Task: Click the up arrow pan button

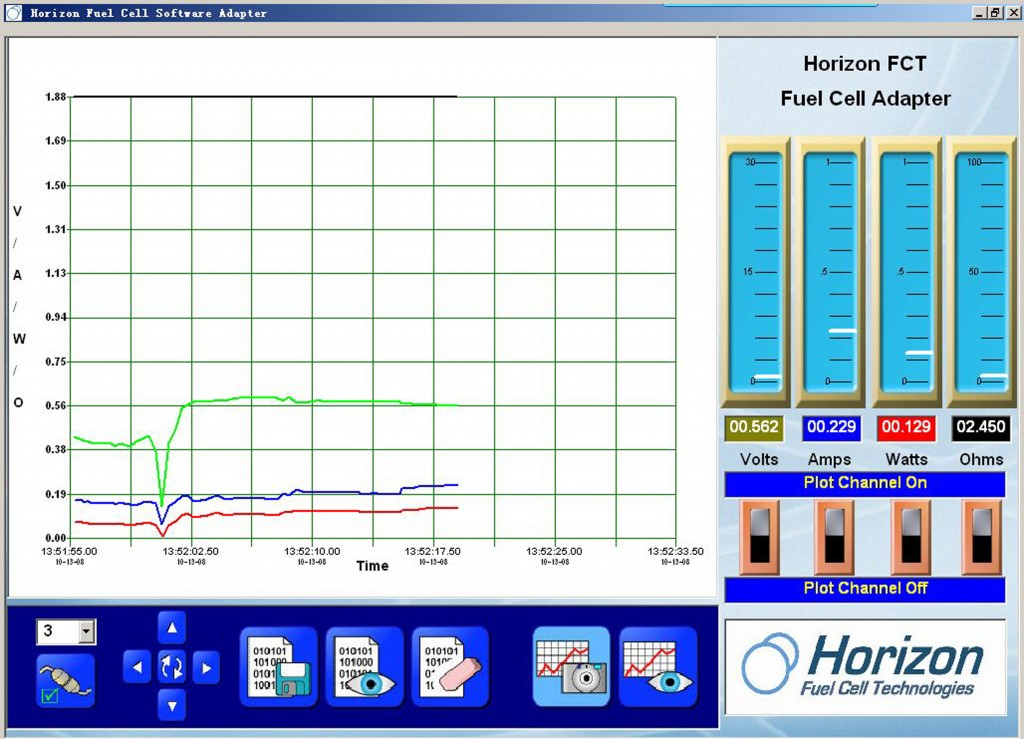Action: (x=172, y=628)
